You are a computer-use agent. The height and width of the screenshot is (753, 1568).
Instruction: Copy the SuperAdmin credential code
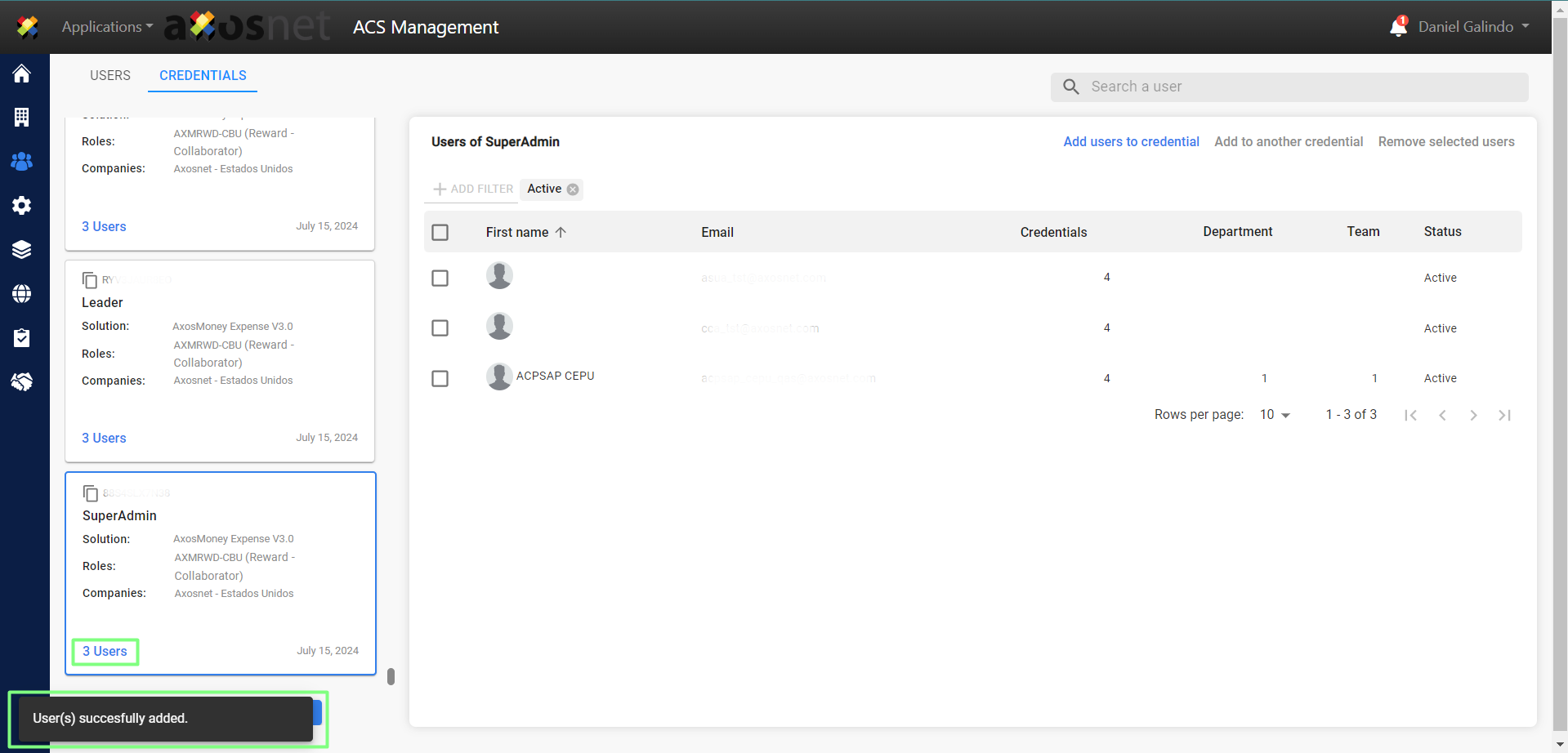tap(91, 493)
